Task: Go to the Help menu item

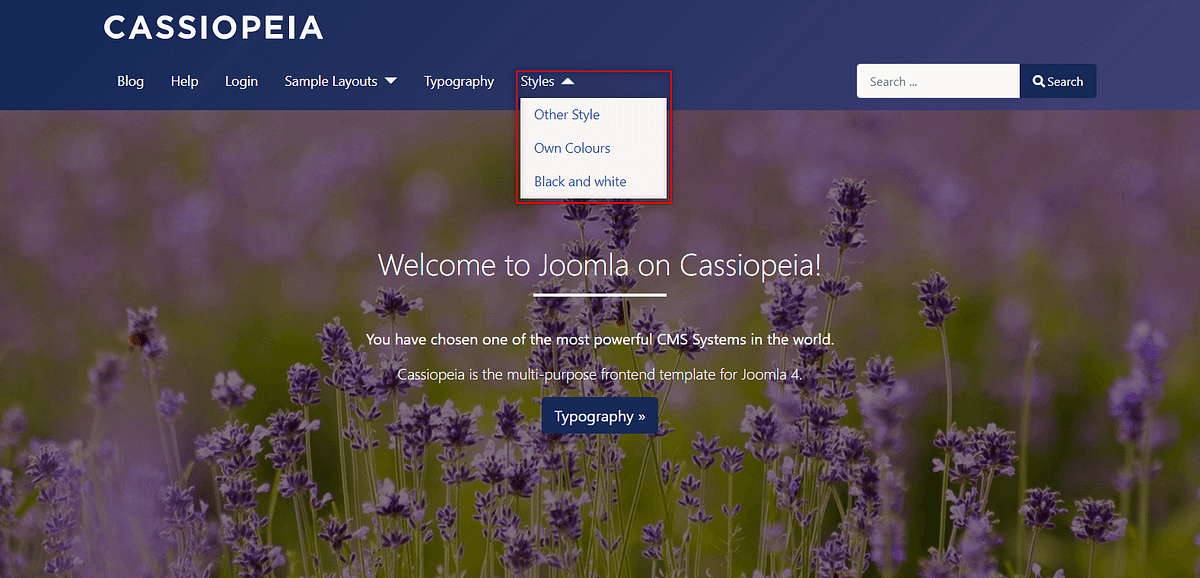Action: click(184, 81)
